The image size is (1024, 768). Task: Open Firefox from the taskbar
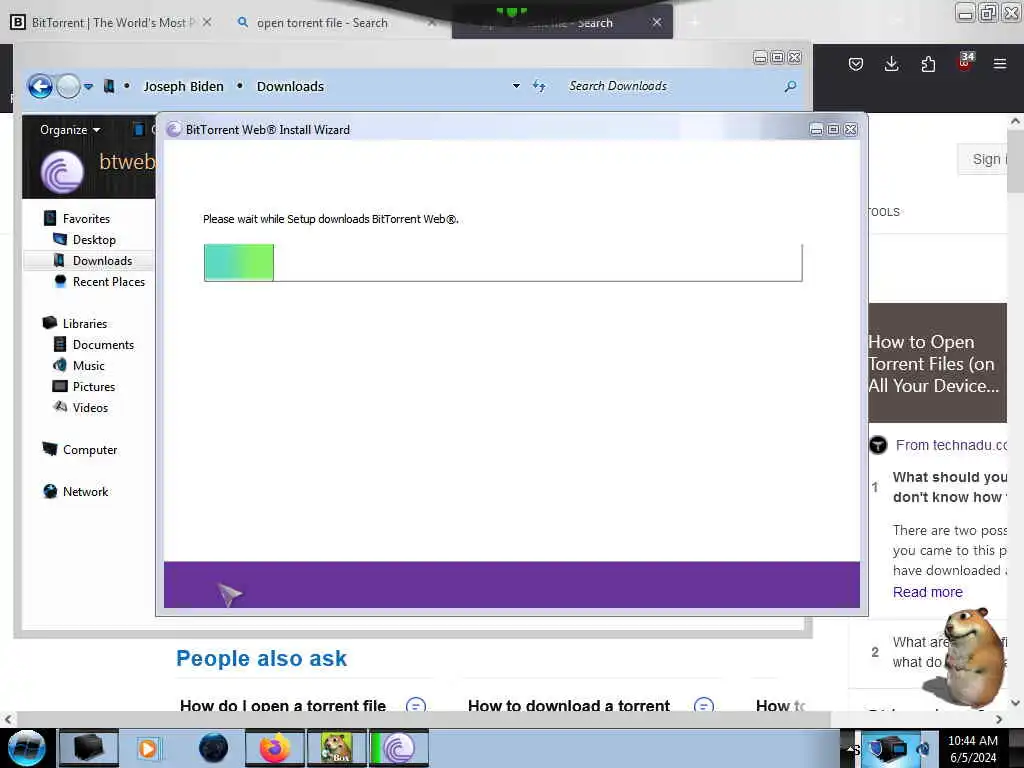275,748
